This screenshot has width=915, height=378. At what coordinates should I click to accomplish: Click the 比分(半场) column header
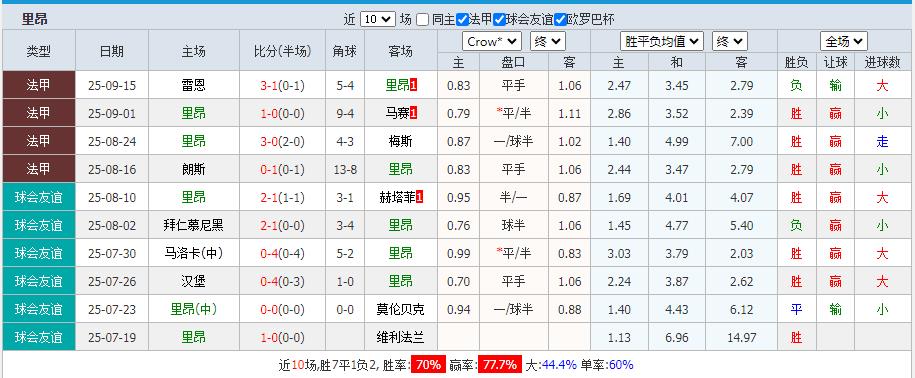click(282, 51)
